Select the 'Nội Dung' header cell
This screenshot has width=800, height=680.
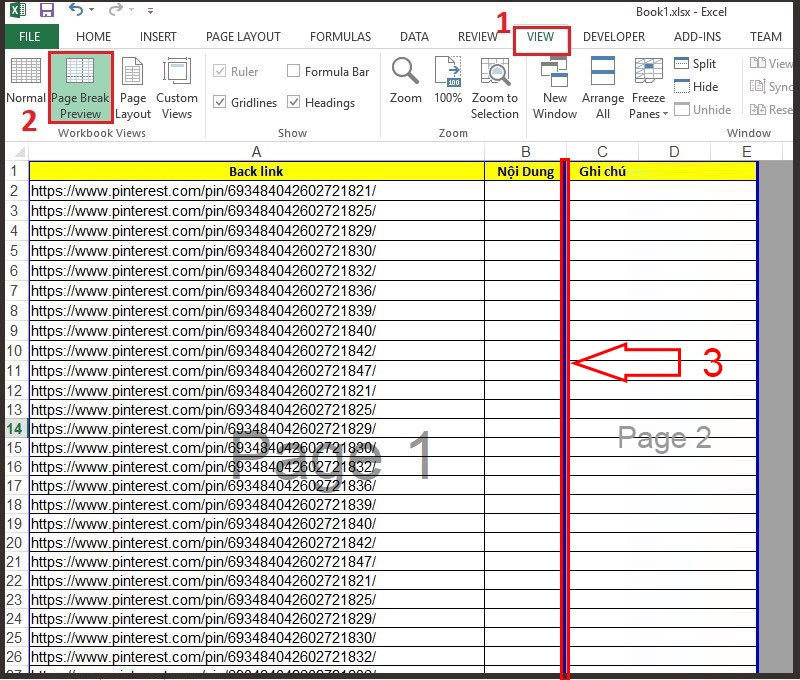click(x=525, y=171)
